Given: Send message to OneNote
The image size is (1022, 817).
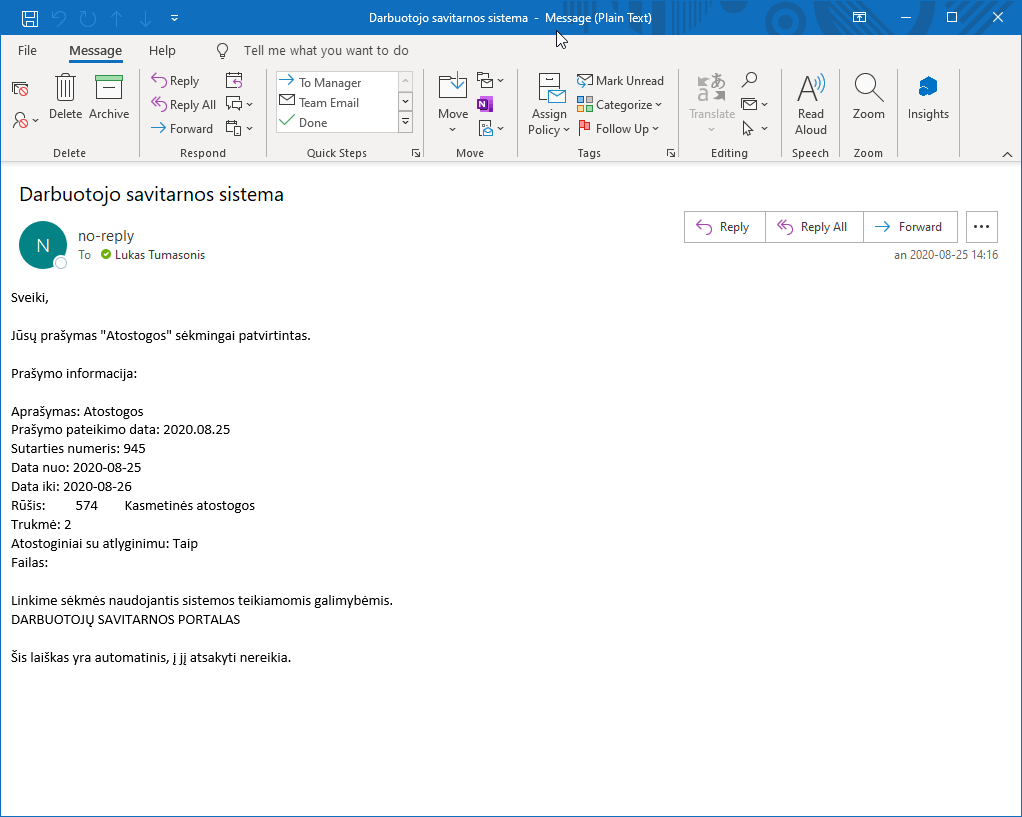Looking at the screenshot, I should click(485, 104).
